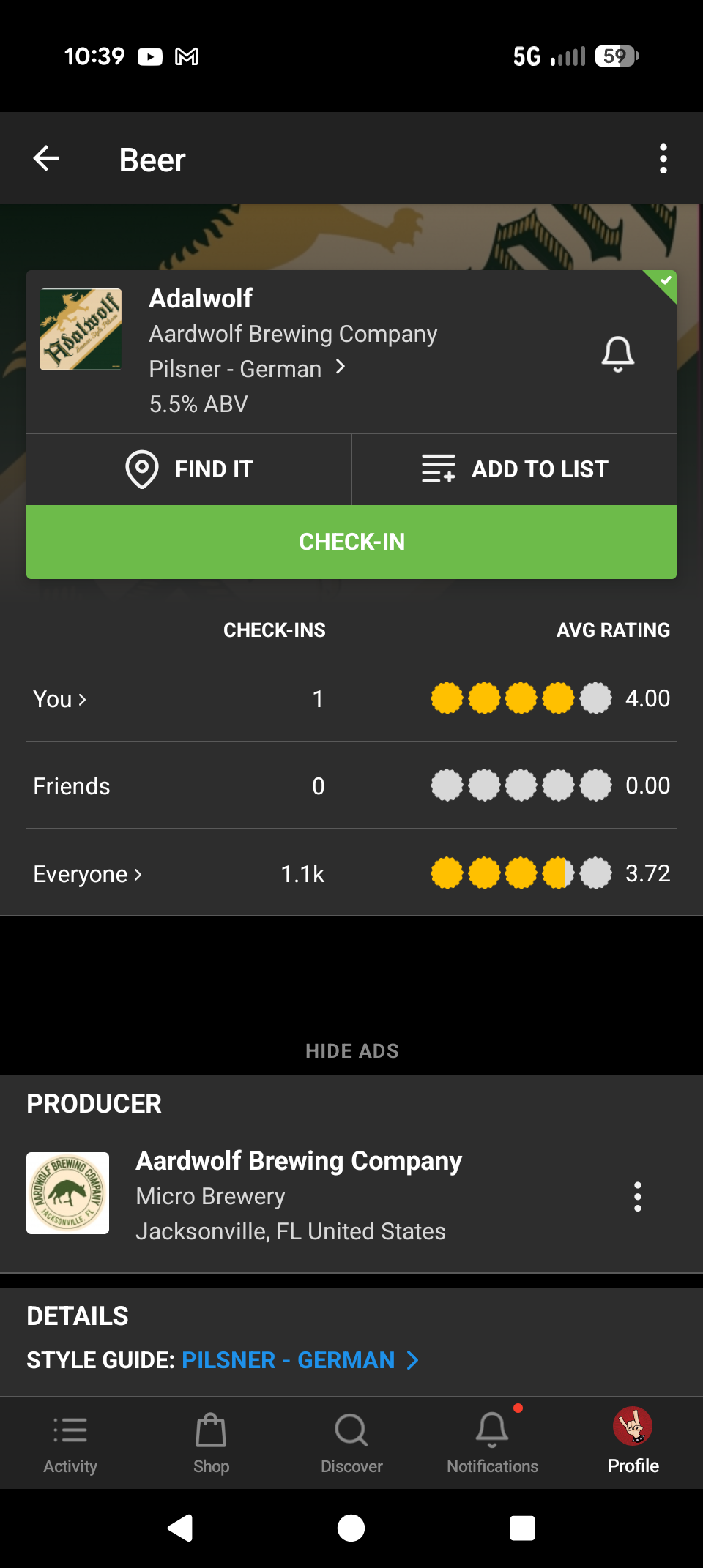This screenshot has height=1568, width=703.
Task: Tap the Hide Ads link
Action: [351, 1051]
